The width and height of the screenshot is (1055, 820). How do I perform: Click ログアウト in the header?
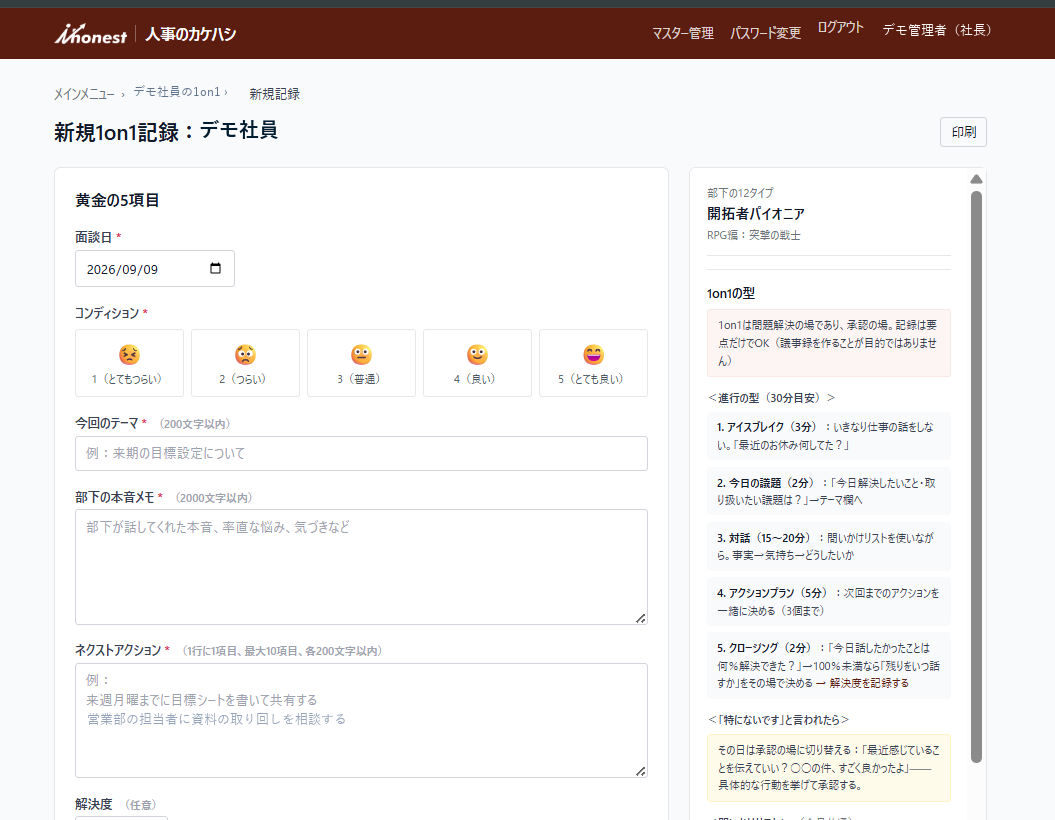(x=840, y=28)
